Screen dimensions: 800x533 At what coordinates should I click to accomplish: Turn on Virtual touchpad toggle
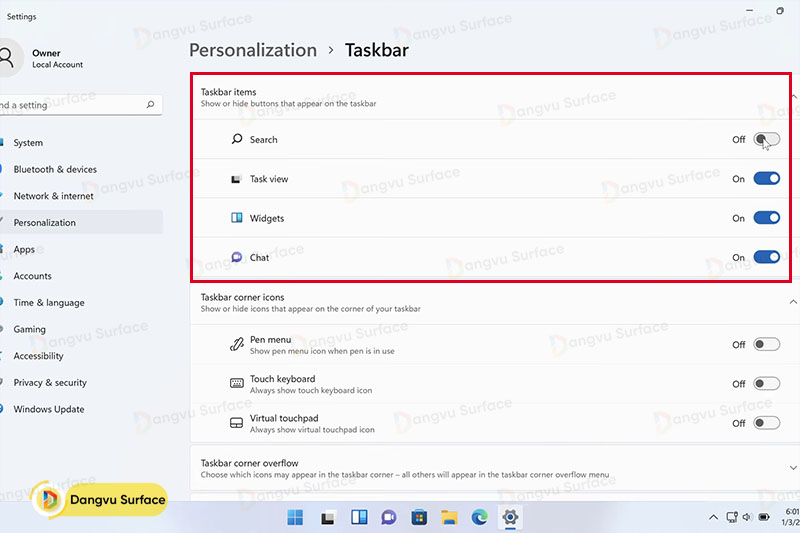click(x=766, y=423)
